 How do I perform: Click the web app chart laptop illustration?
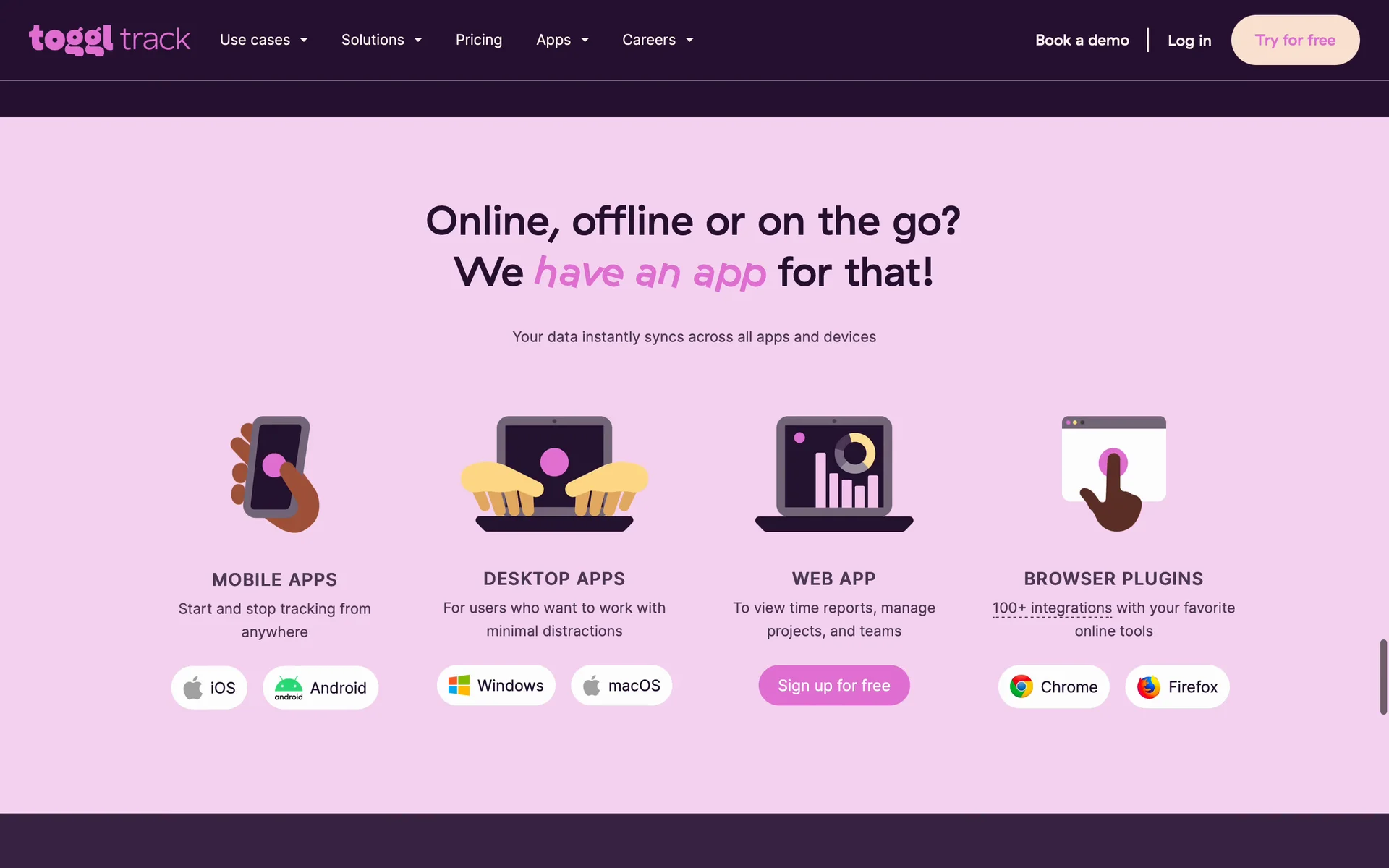(834, 474)
